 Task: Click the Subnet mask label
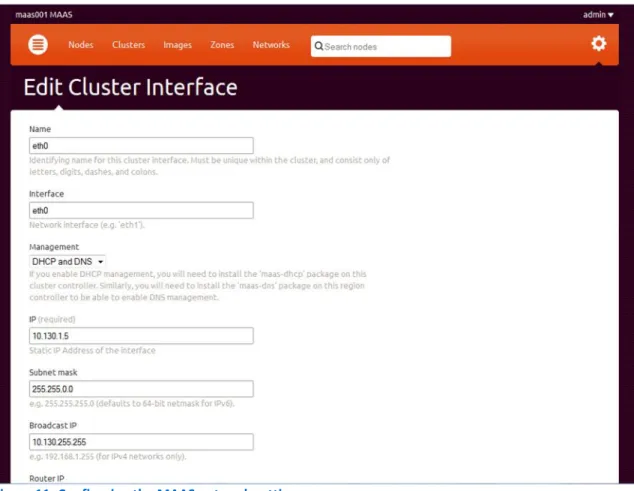(x=53, y=372)
